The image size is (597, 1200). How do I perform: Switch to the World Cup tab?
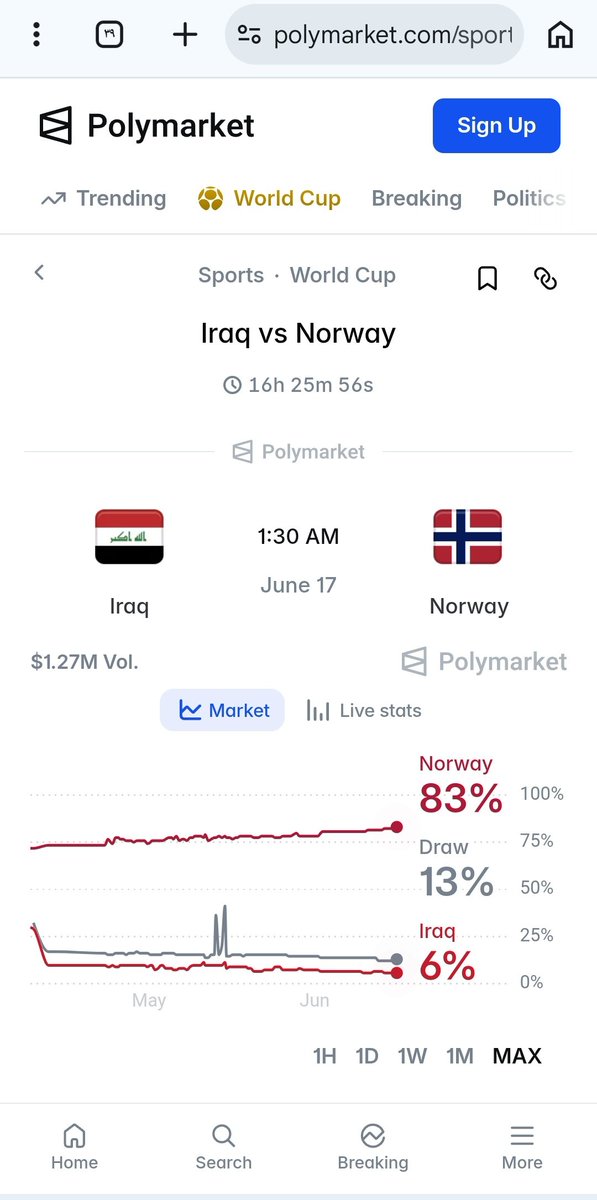[x=270, y=198]
